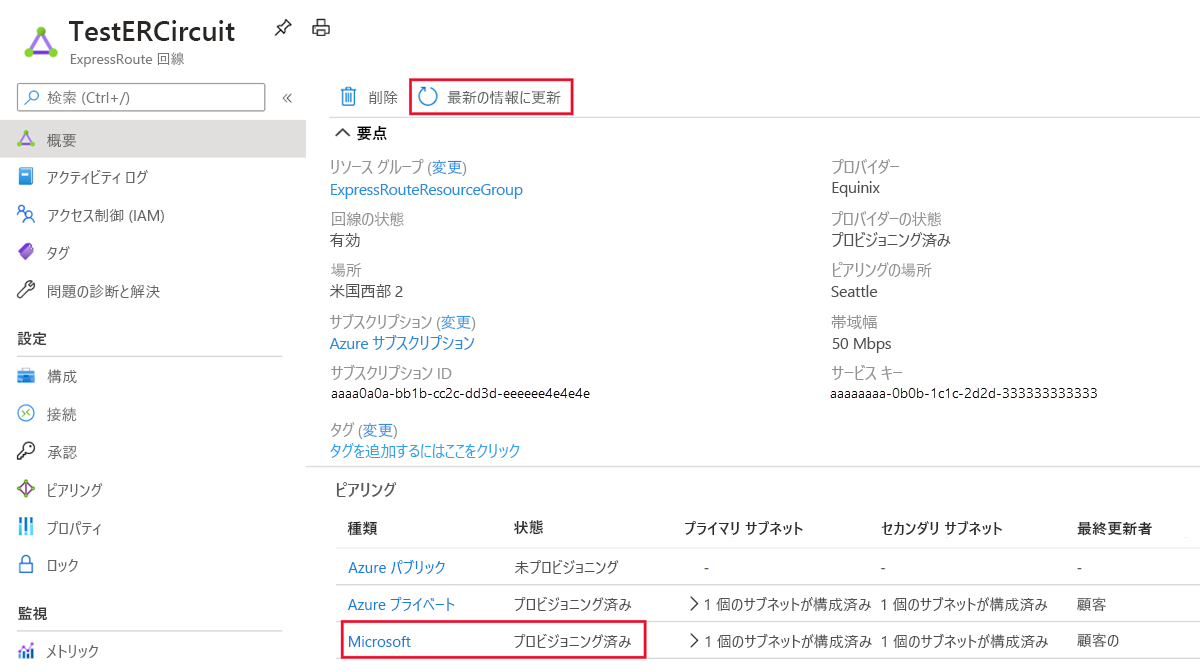Screen dimensions: 1200x672
Task: Open the Azure パブリック peering link
Action: [397, 567]
